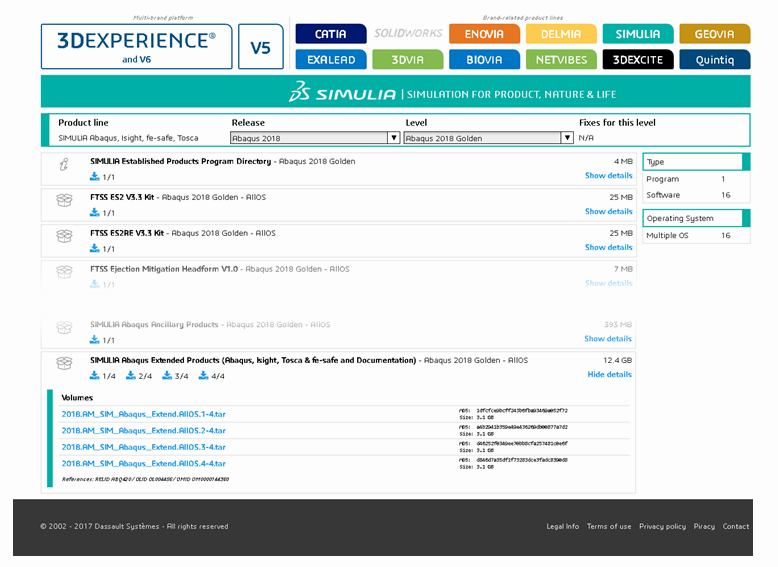Download volume 1/4 of Abaqus Extended Products
Viewport: 778px width, 567px height.
(95, 376)
